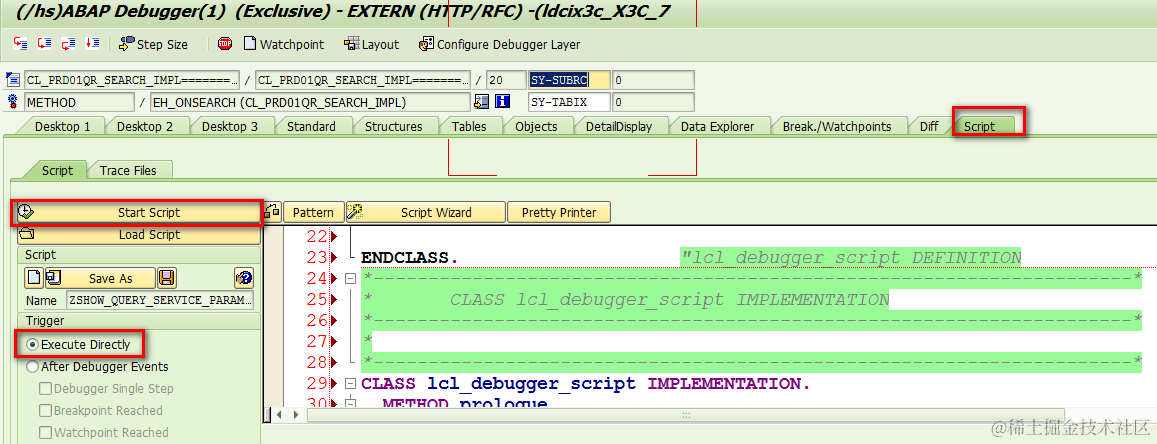Click the icon left of Pattern button
This screenshot has height=444, width=1157.
(272, 212)
